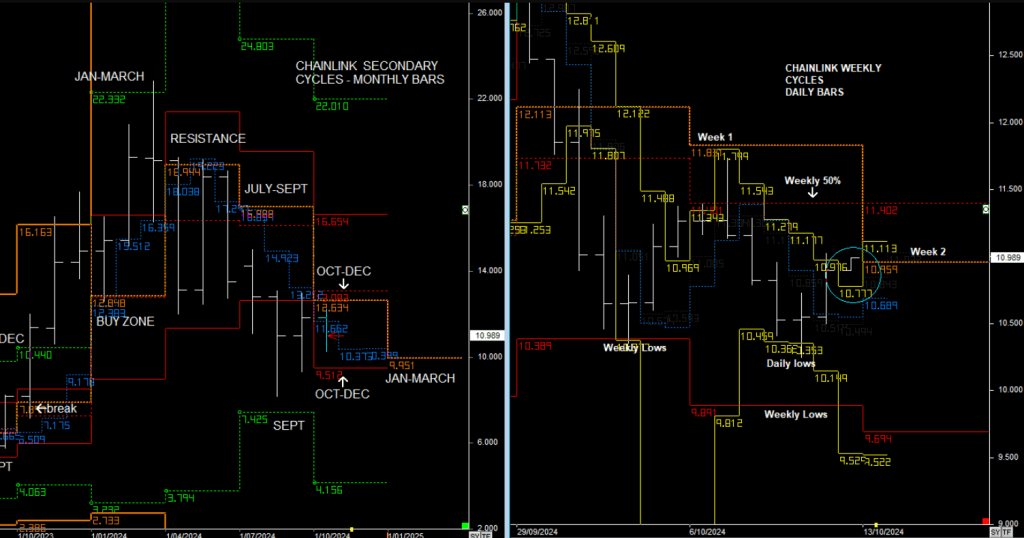Image resolution: width=1024 pixels, height=538 pixels.
Task: Click the red square on the daily chart
Action: 985,521
